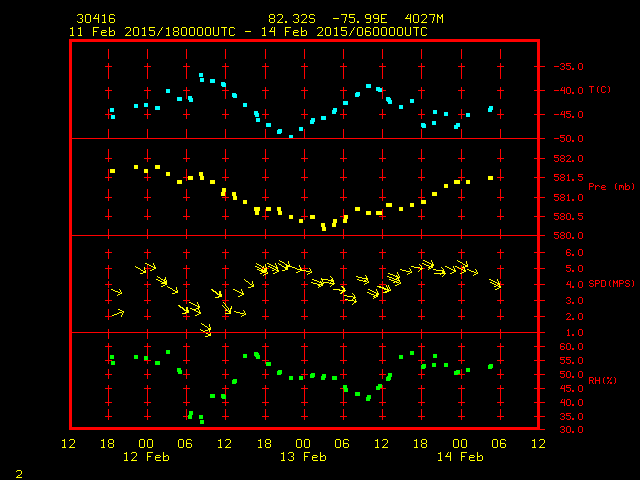Image resolution: width=640 pixels, height=480 pixels.
Task: Click the lowest wind arrow near 1.0 MPS
Action: [x=206, y=330]
